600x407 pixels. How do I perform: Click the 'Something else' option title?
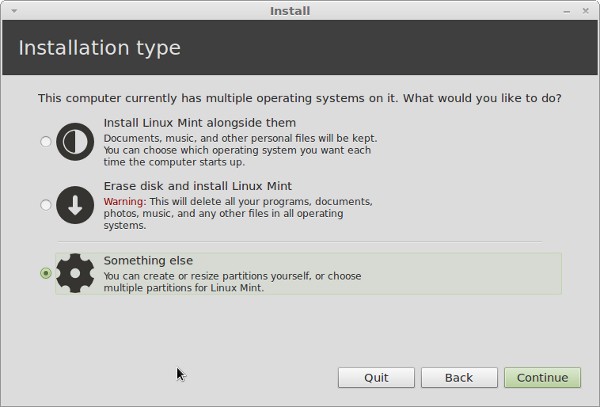[148, 260]
